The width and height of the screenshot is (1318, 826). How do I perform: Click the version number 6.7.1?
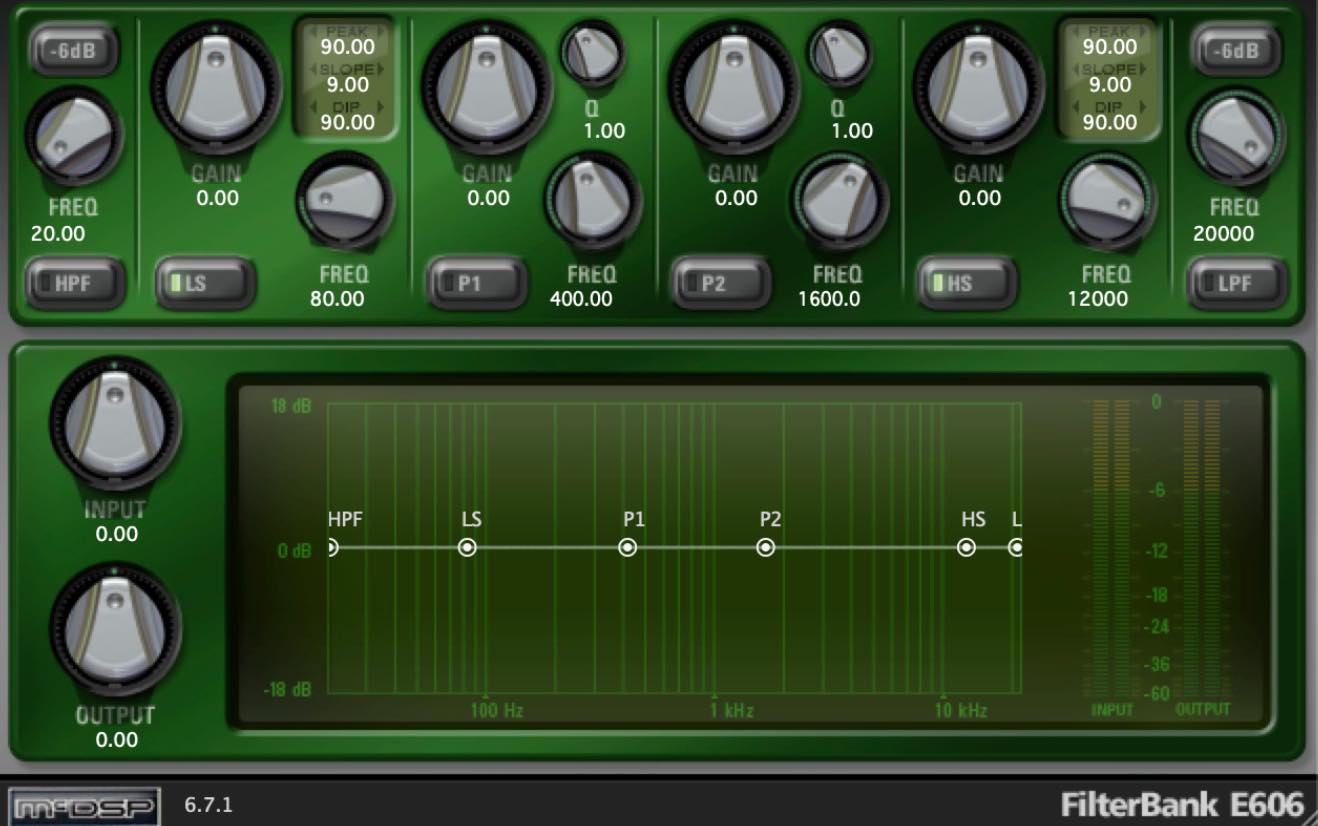209,804
